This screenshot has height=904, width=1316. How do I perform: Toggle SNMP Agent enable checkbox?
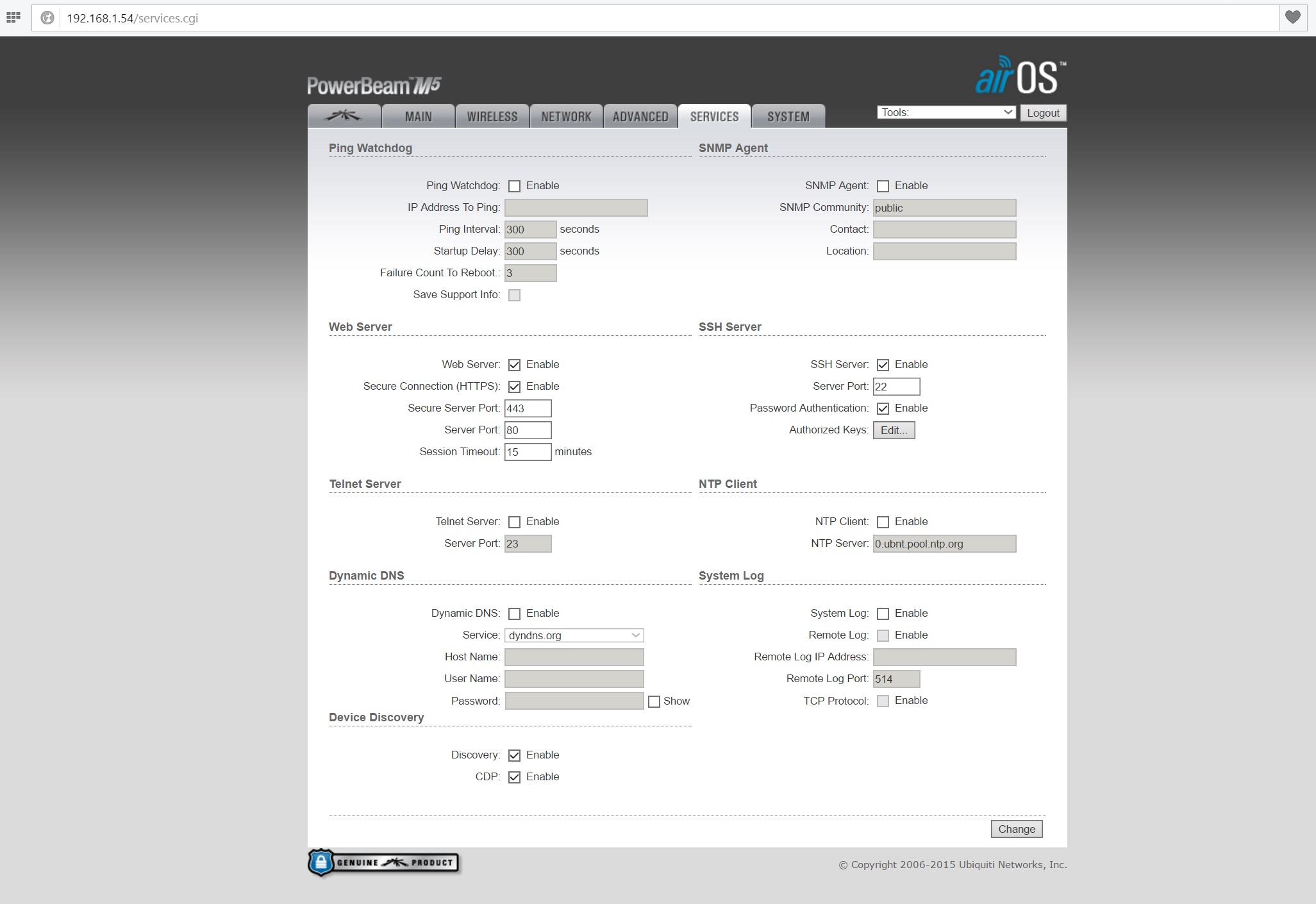(883, 186)
